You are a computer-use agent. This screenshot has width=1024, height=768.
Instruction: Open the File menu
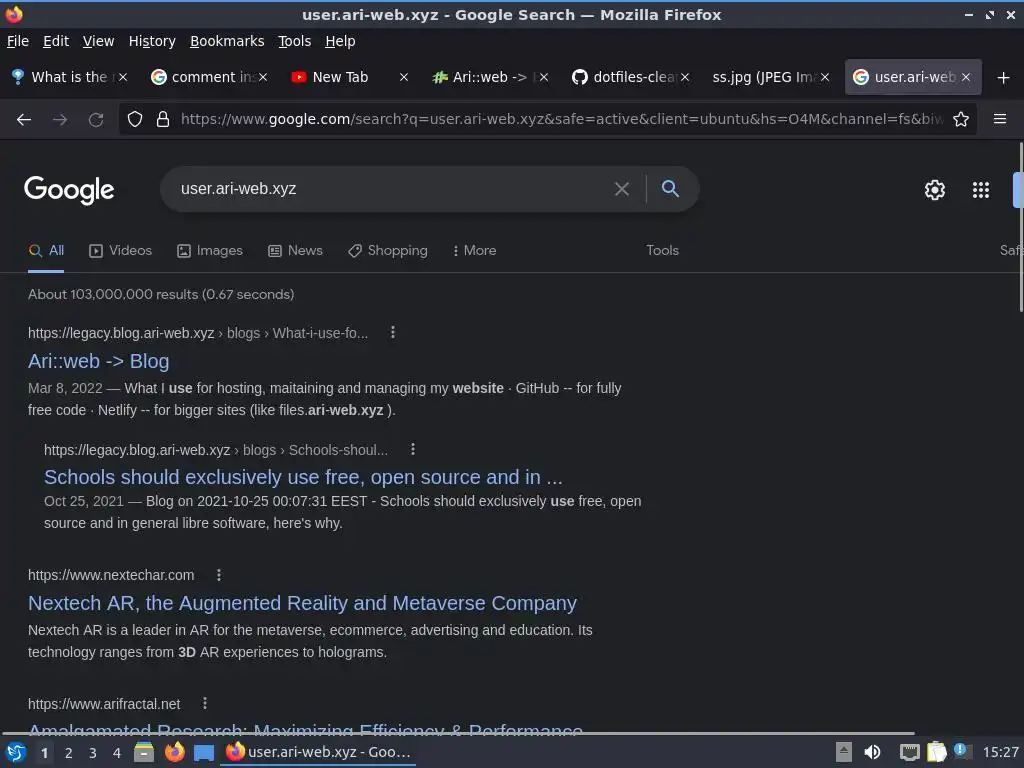tap(18, 41)
